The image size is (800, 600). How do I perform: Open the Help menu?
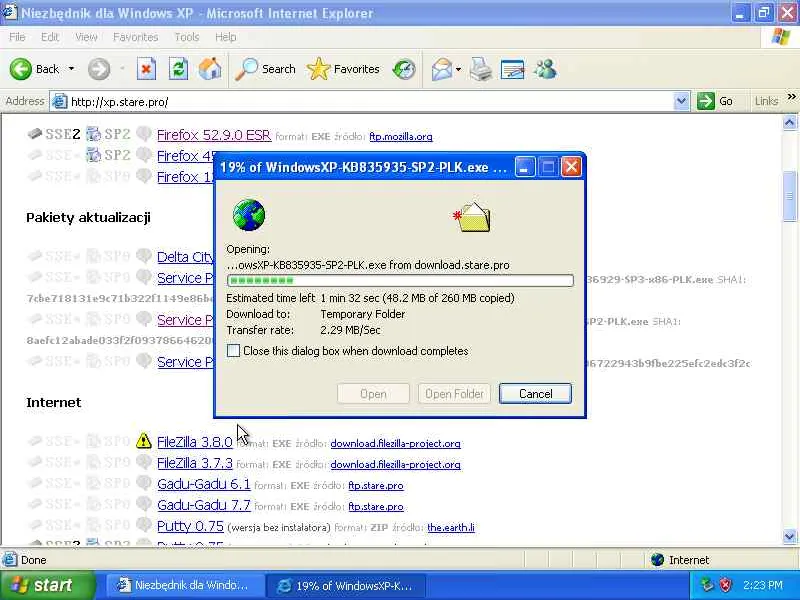pos(225,37)
